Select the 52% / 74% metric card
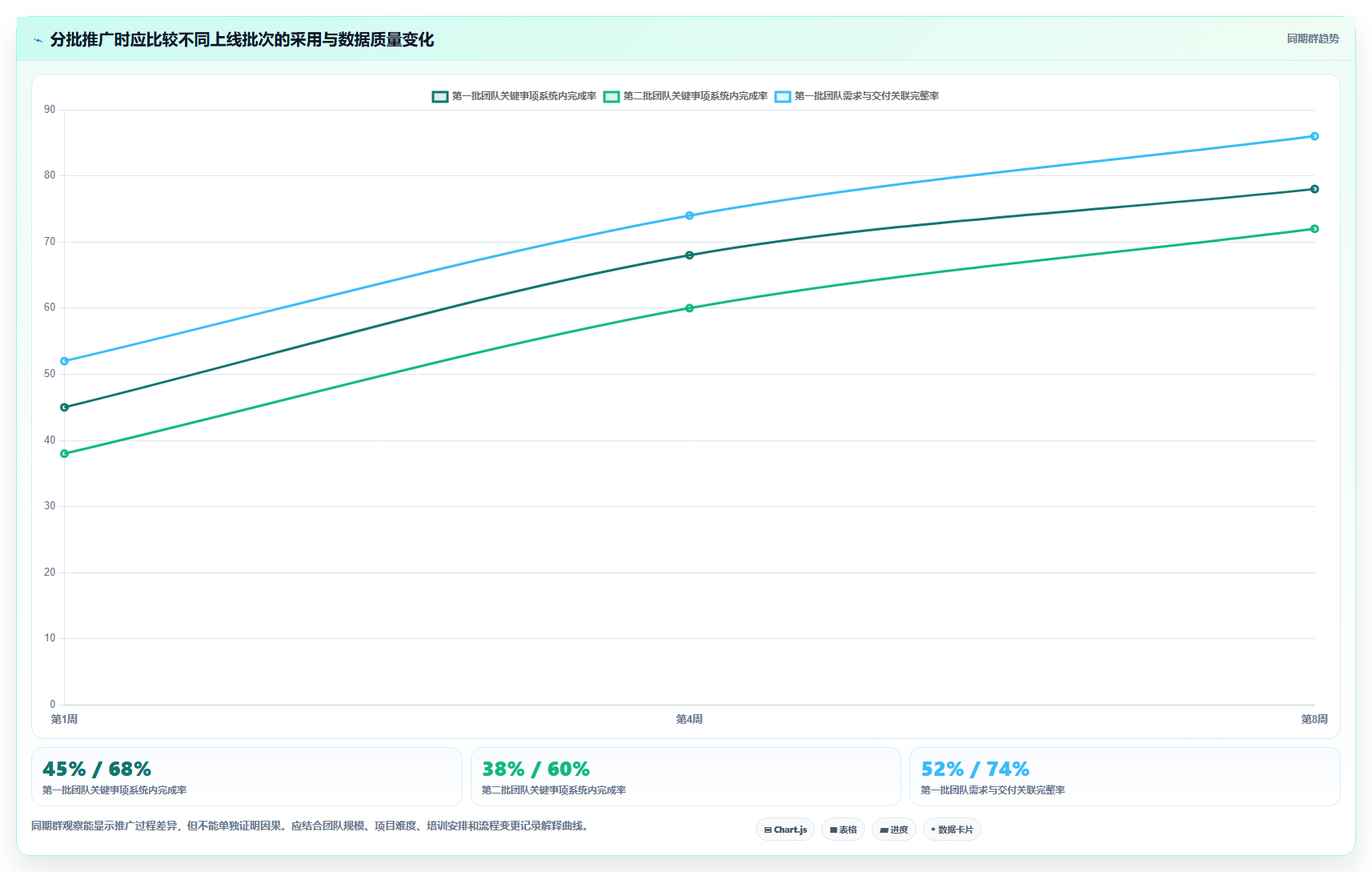Viewport: 1372px width, 872px height. click(x=1125, y=777)
